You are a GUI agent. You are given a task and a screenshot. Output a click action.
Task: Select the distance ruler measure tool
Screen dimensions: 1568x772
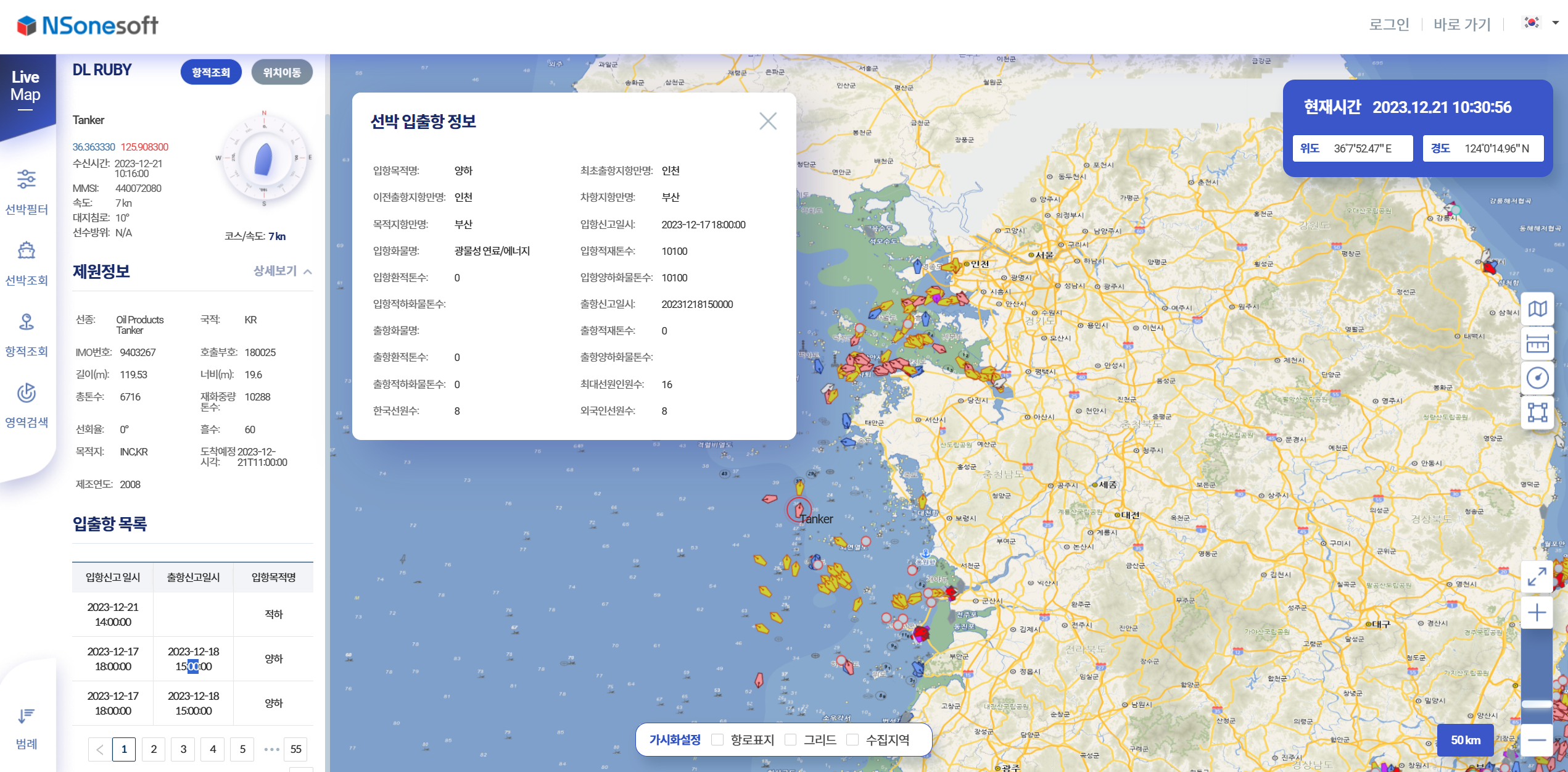[x=1537, y=343]
